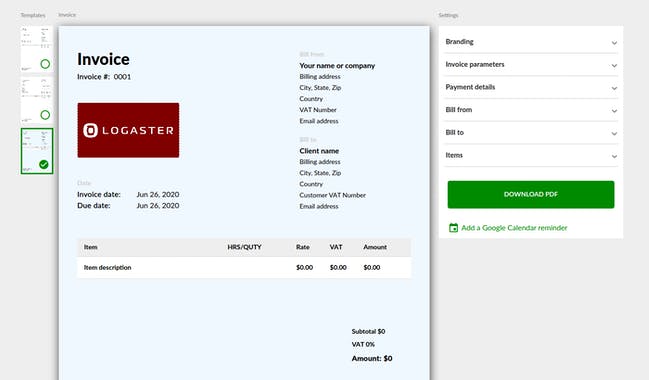This screenshot has width=649, height=380.
Task: Expand the Branding section chevron
Action: tap(614, 43)
